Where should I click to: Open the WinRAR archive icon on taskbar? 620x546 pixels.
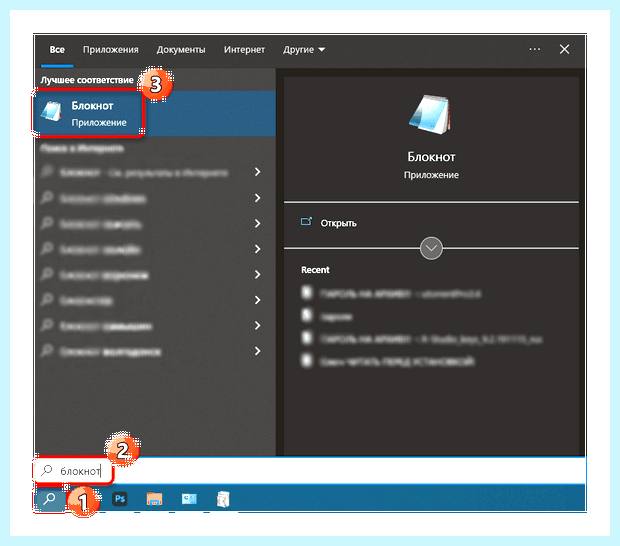[223, 499]
